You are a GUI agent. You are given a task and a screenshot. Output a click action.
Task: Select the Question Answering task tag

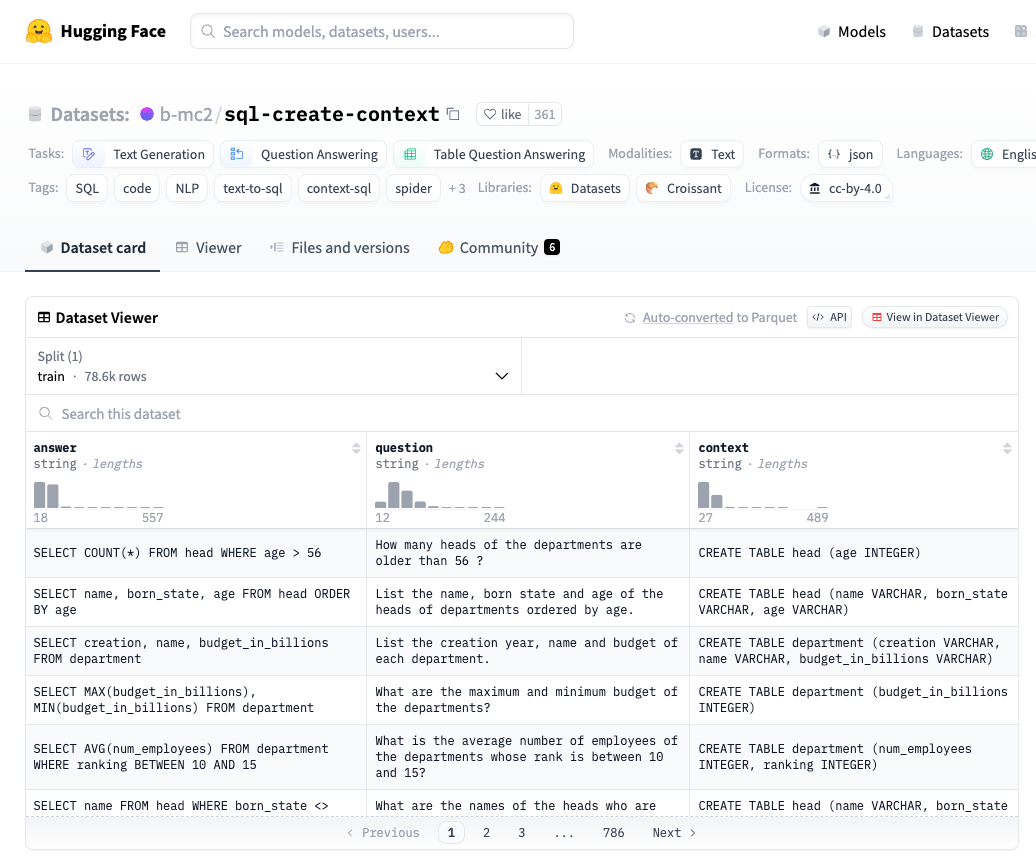(303, 154)
